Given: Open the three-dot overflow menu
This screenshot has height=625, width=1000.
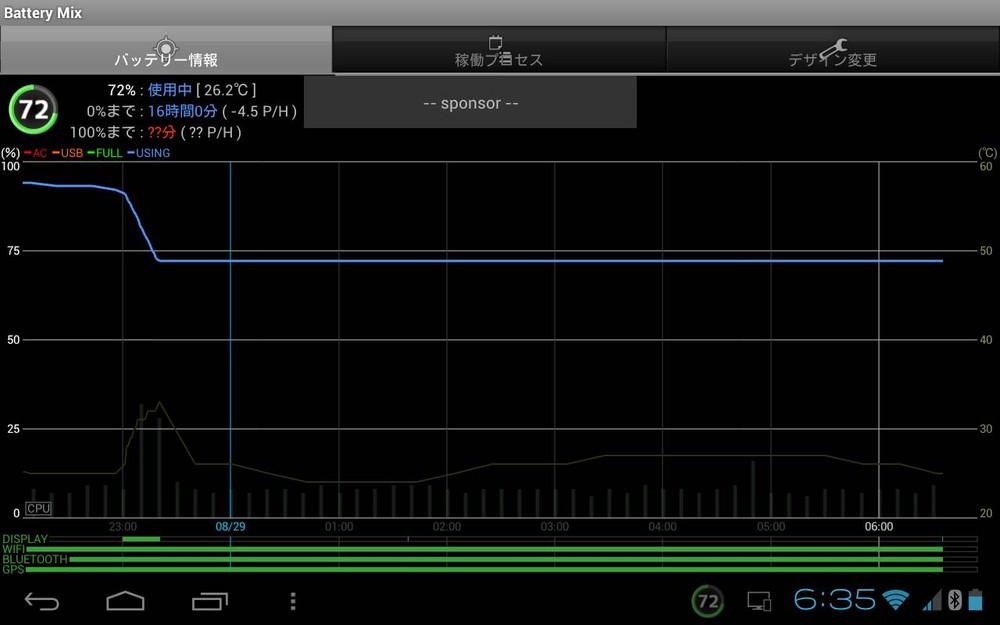Looking at the screenshot, I should coord(292,601).
